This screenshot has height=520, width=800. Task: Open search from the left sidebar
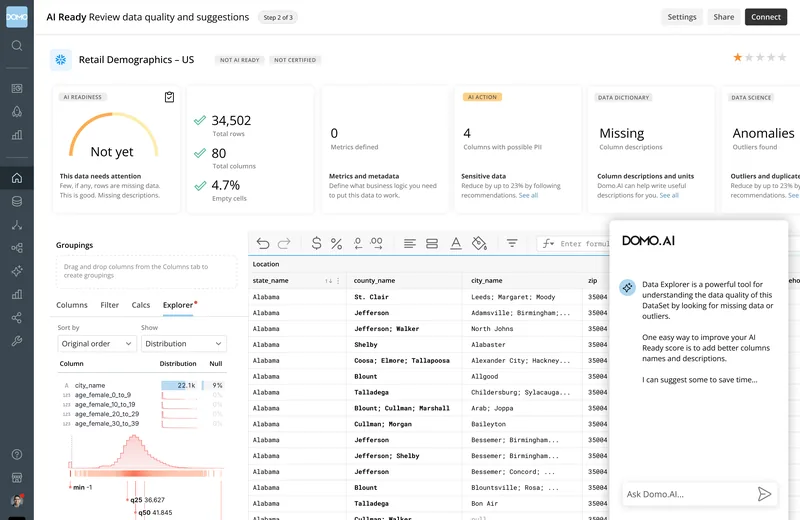coord(17,46)
